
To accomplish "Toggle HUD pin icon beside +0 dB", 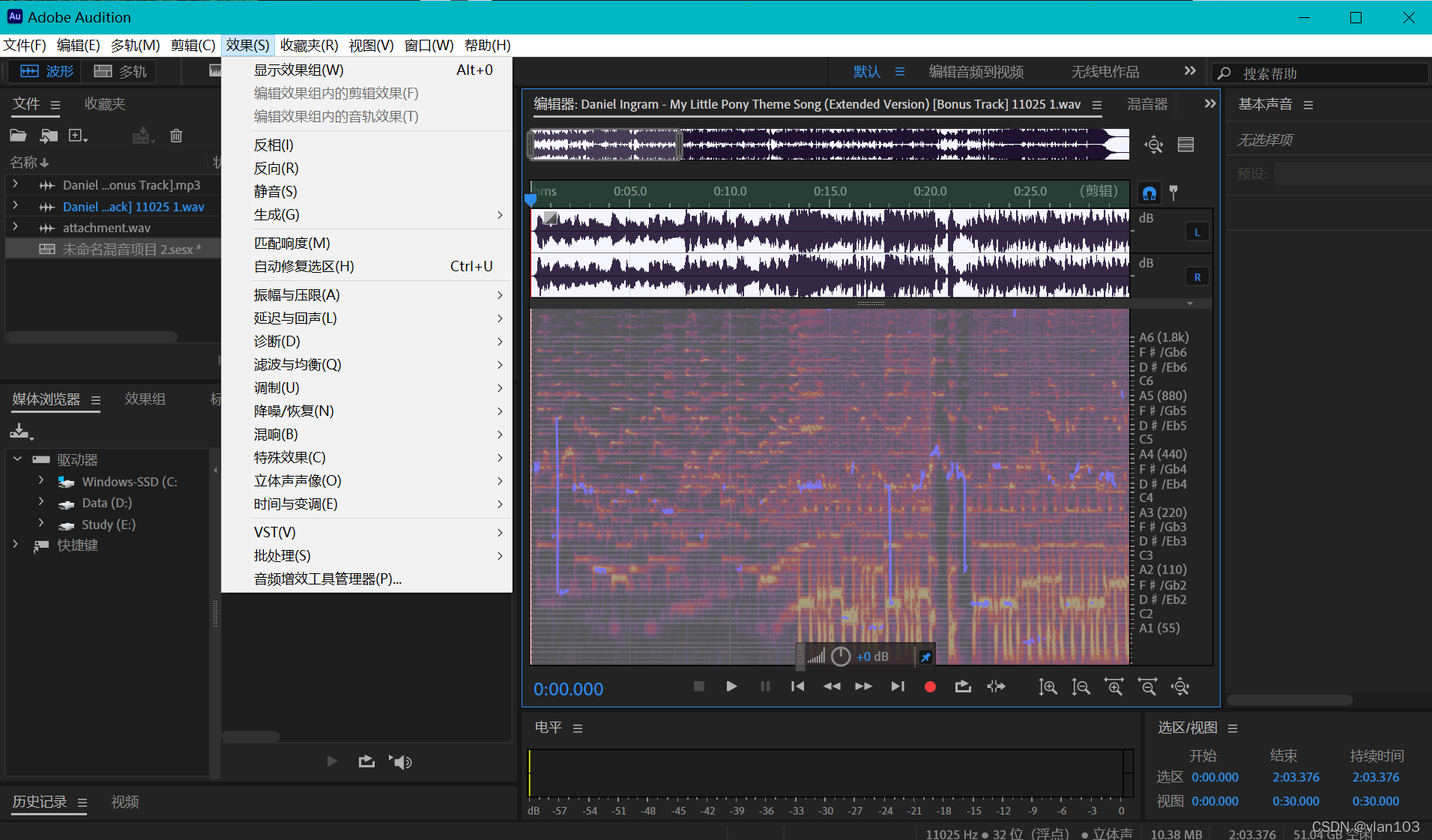I will click(925, 657).
